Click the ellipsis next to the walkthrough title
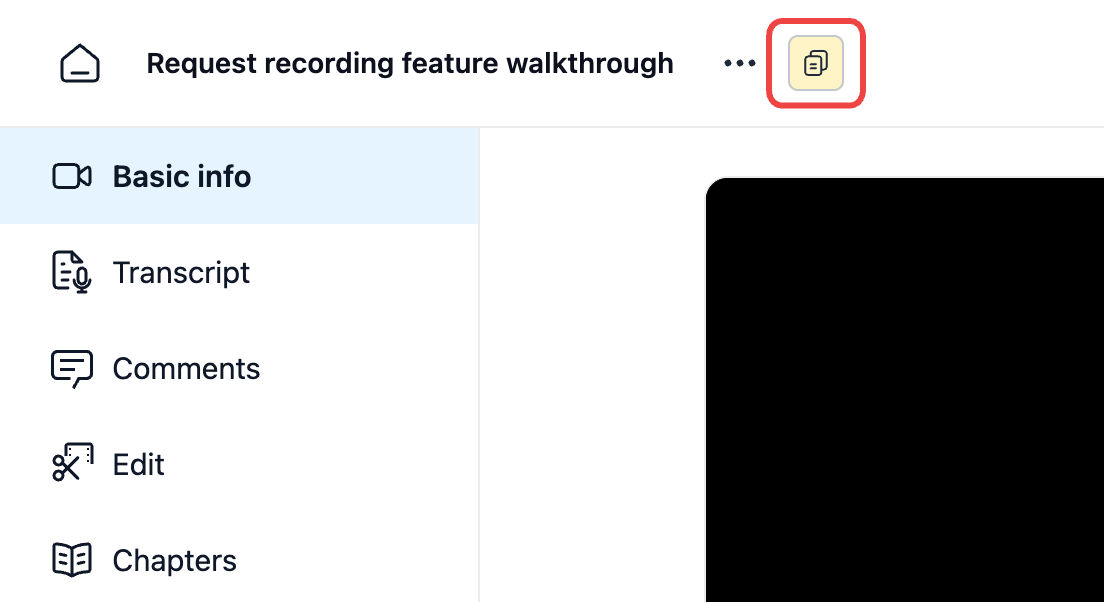Image resolution: width=1104 pixels, height=602 pixels. (739, 62)
